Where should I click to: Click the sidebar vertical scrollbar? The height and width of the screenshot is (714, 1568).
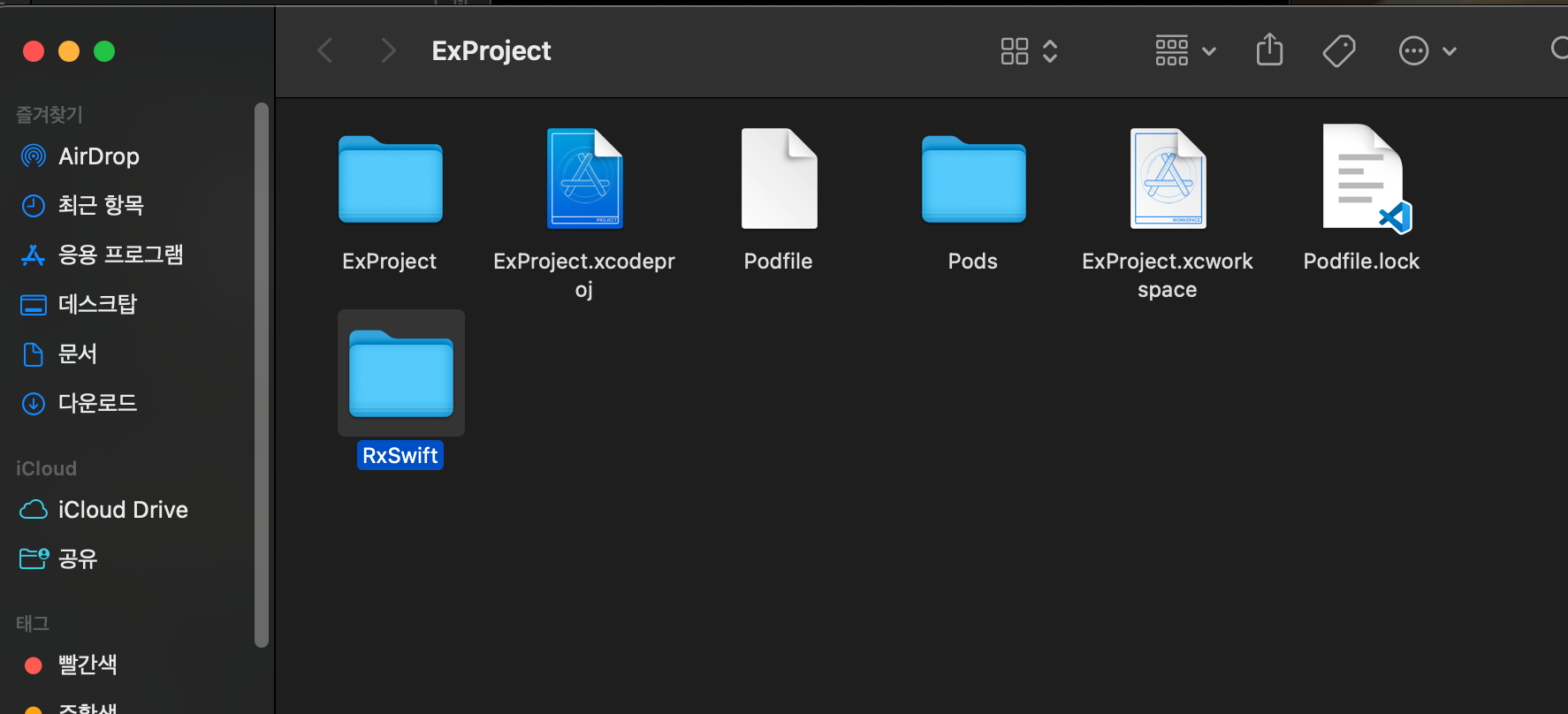pos(261,376)
